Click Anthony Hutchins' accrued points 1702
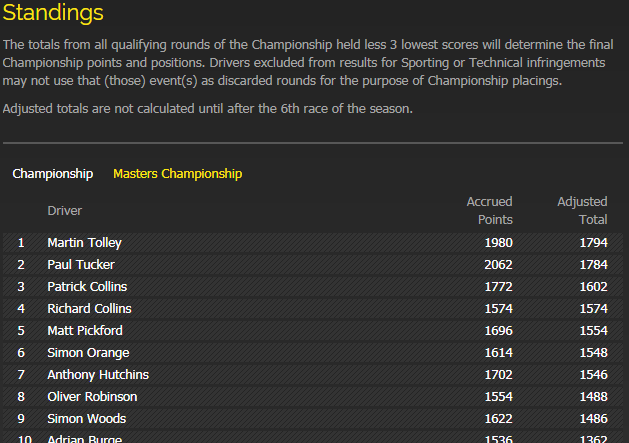Screen dimensions: 629x443 click(x=497, y=375)
